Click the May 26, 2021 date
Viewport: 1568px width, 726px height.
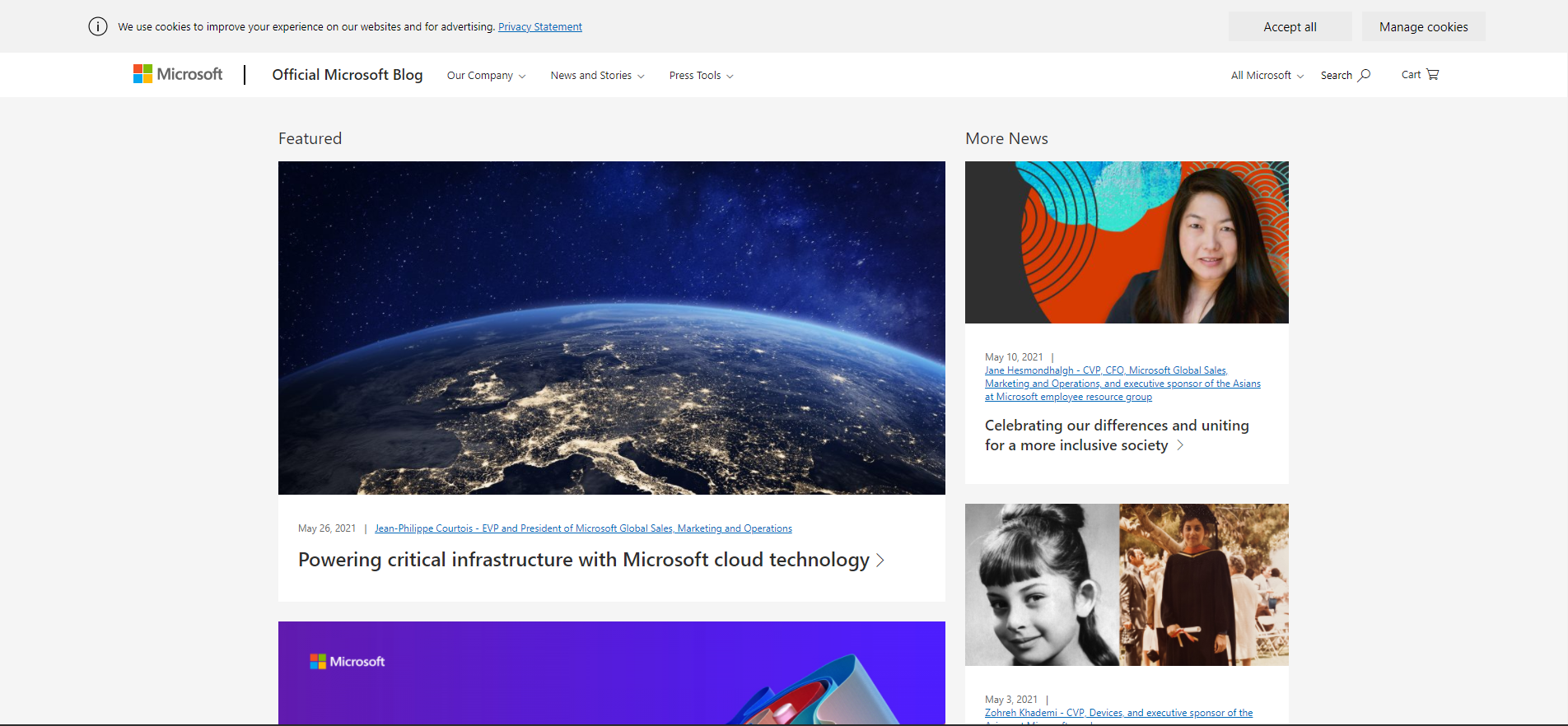[327, 528]
